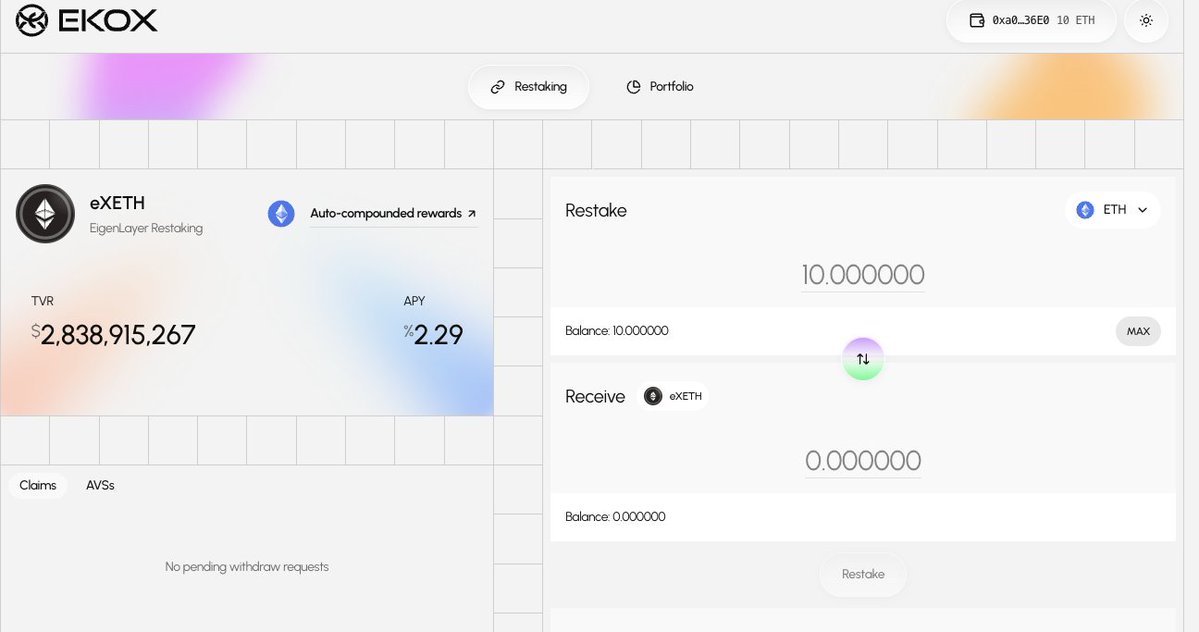This screenshot has height=632, width=1199.
Task: Open the Auto-compounded rewards link
Action: [x=393, y=214]
